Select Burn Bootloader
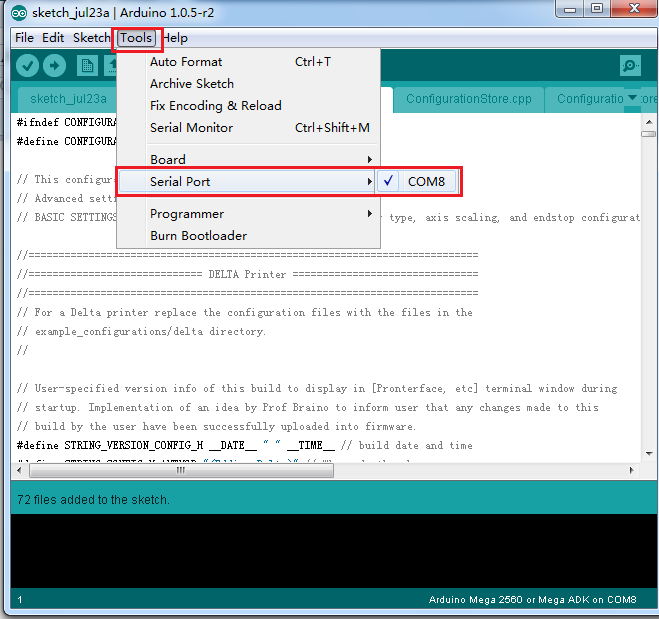 point(248,236)
